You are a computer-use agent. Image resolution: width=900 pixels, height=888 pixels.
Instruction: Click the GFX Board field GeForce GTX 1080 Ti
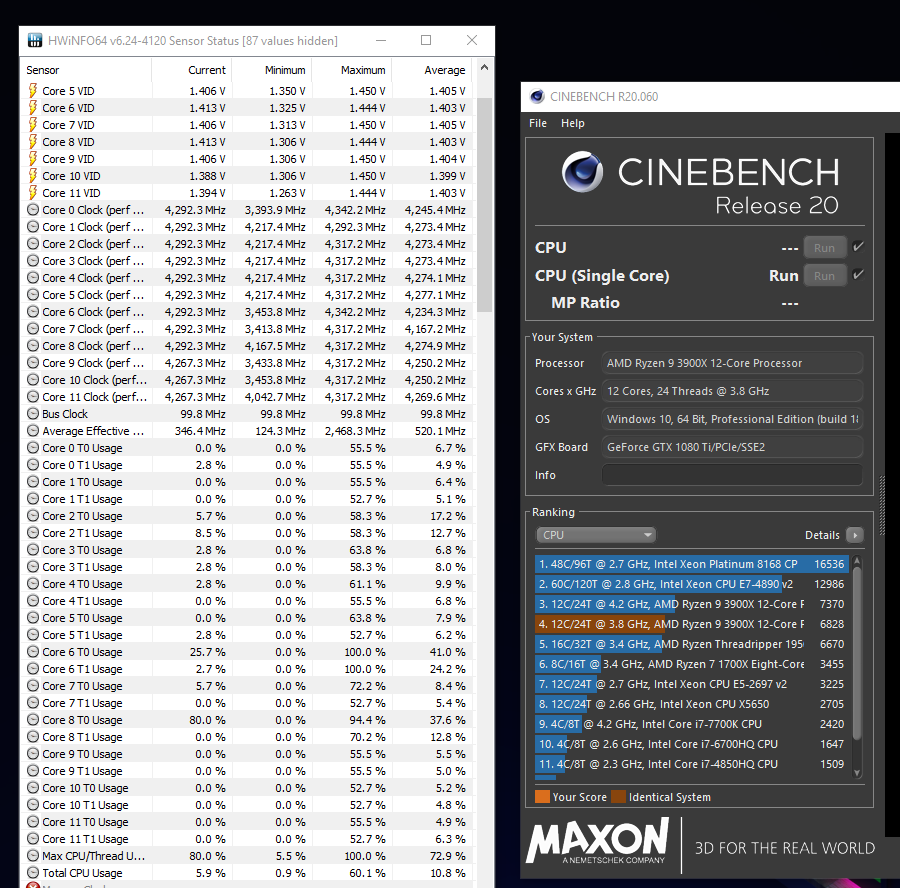(x=732, y=447)
